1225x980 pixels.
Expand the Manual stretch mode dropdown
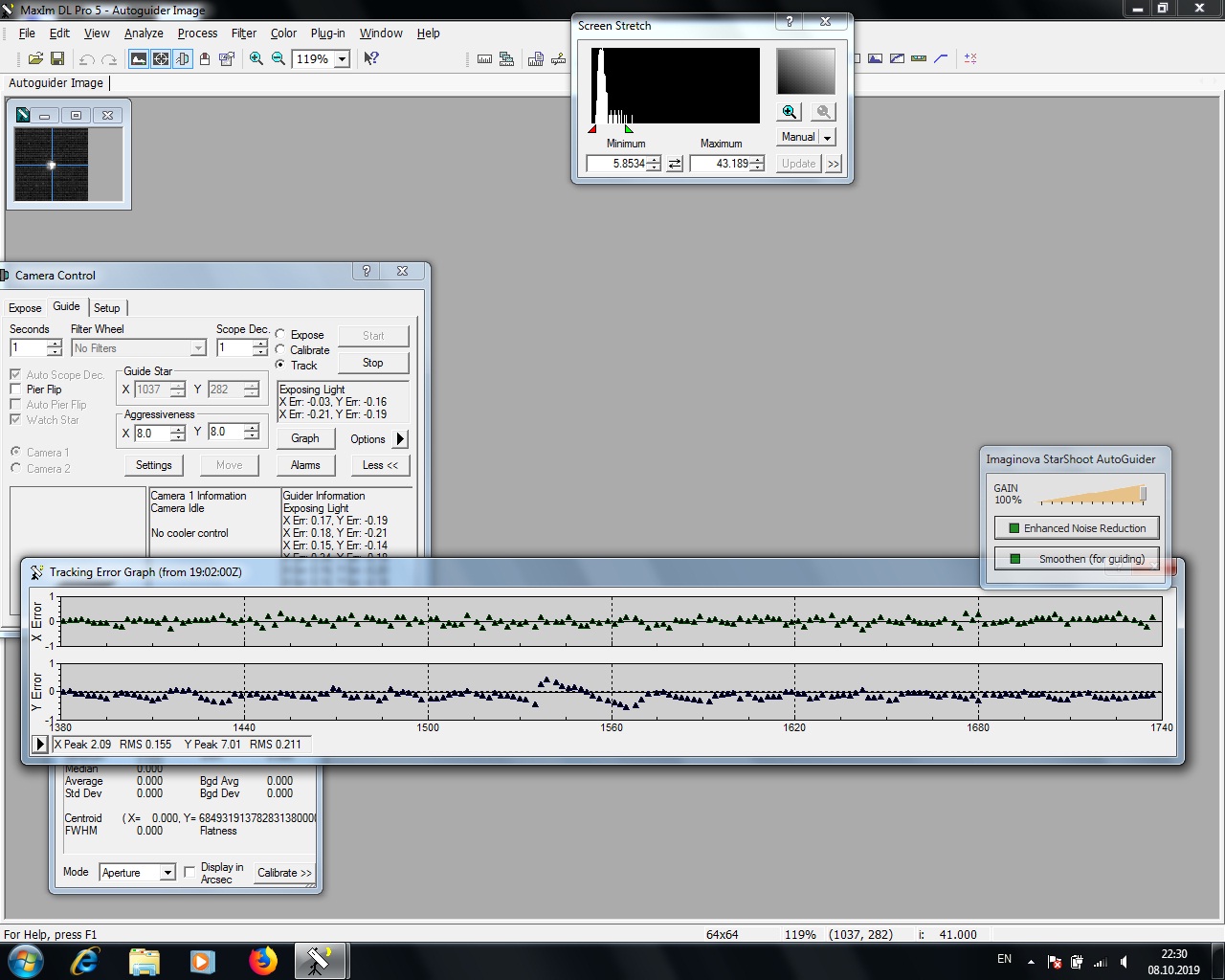pyautogui.click(x=828, y=138)
